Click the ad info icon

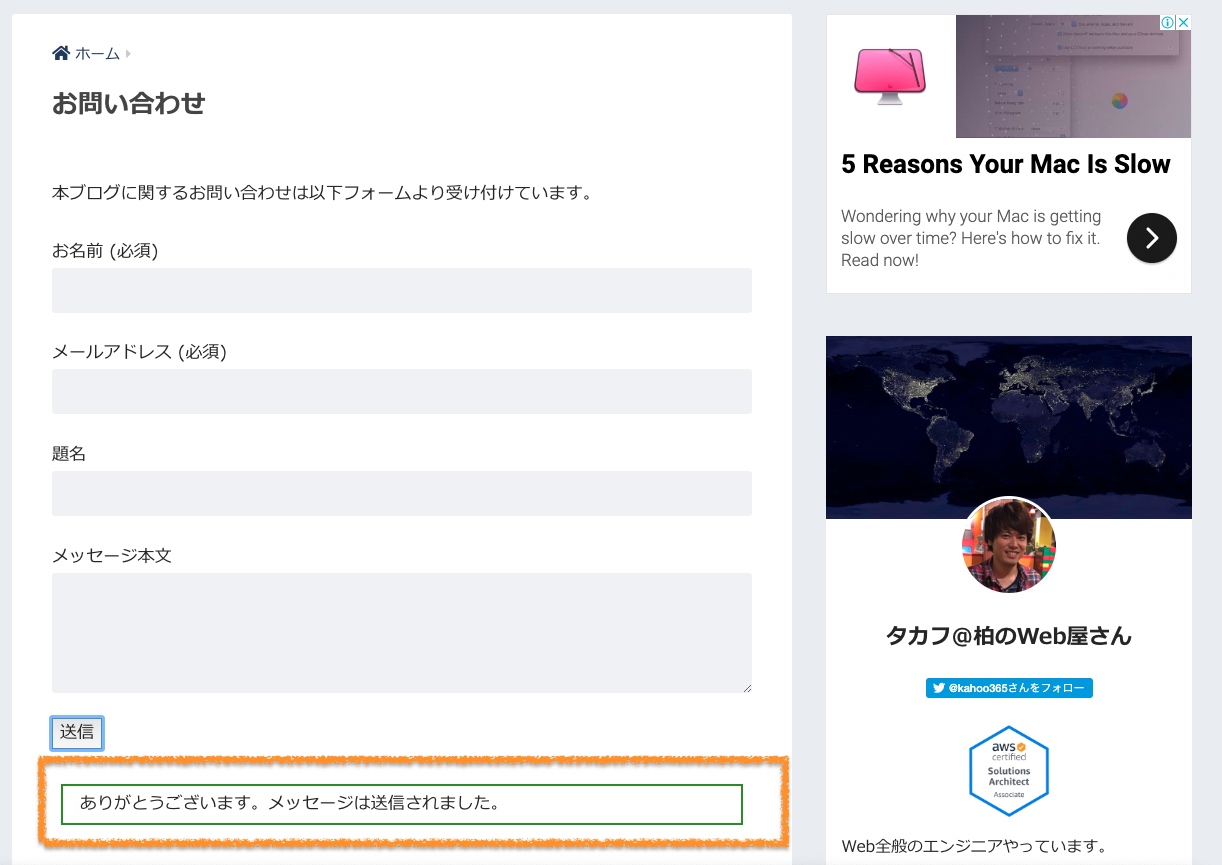coord(1167,22)
